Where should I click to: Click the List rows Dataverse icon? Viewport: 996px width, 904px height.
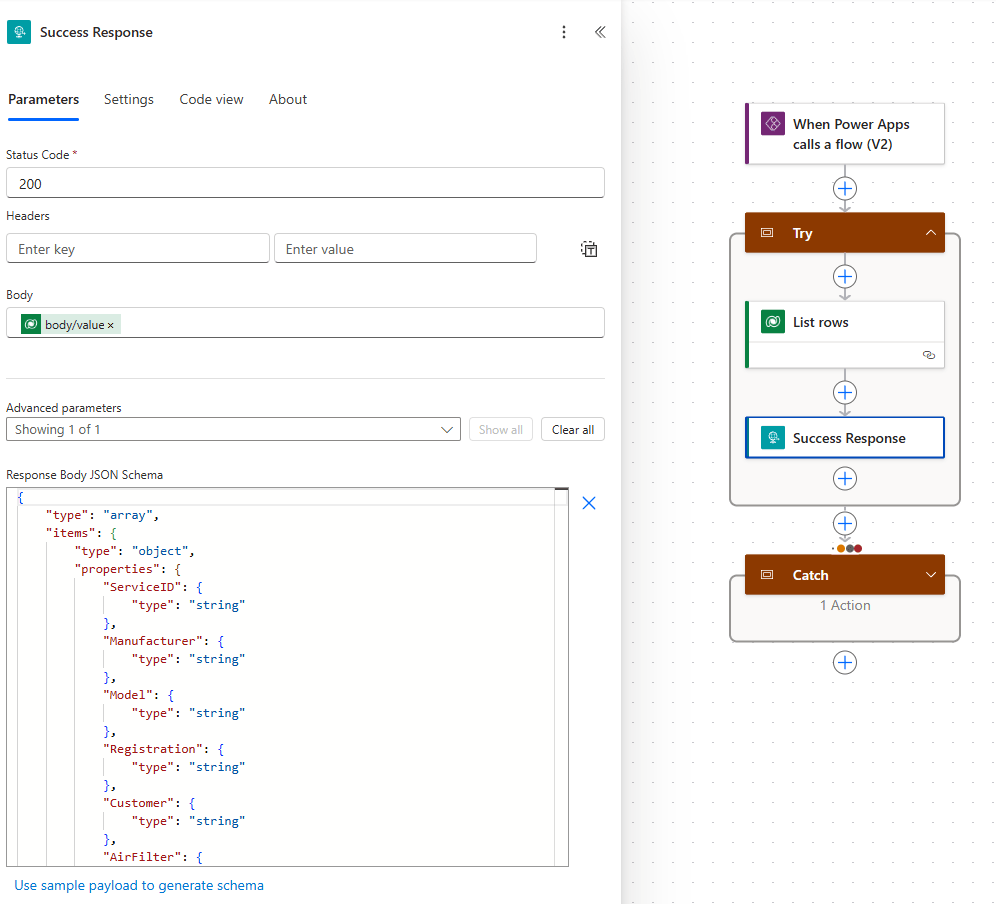[772, 322]
